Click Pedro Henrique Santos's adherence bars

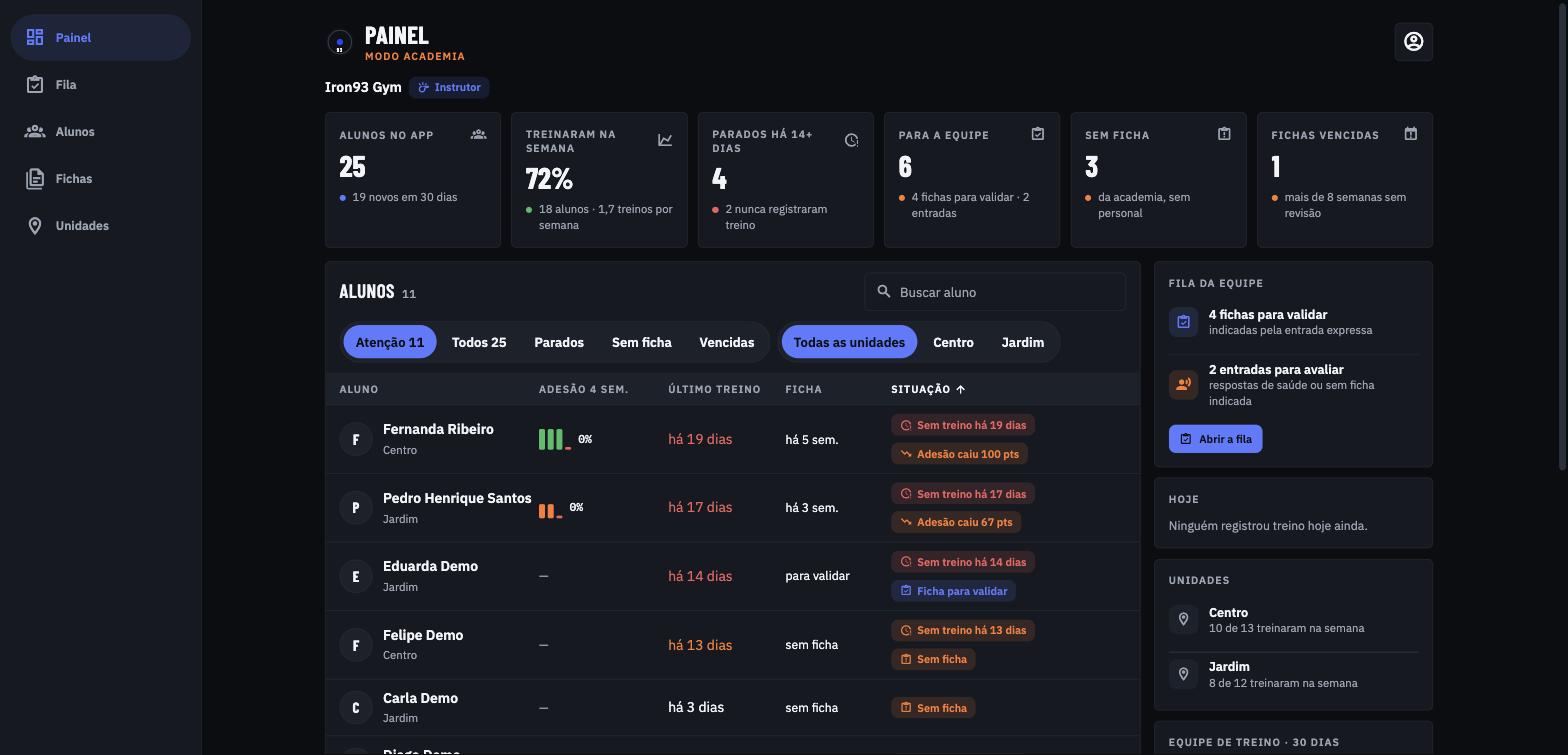[550, 510]
